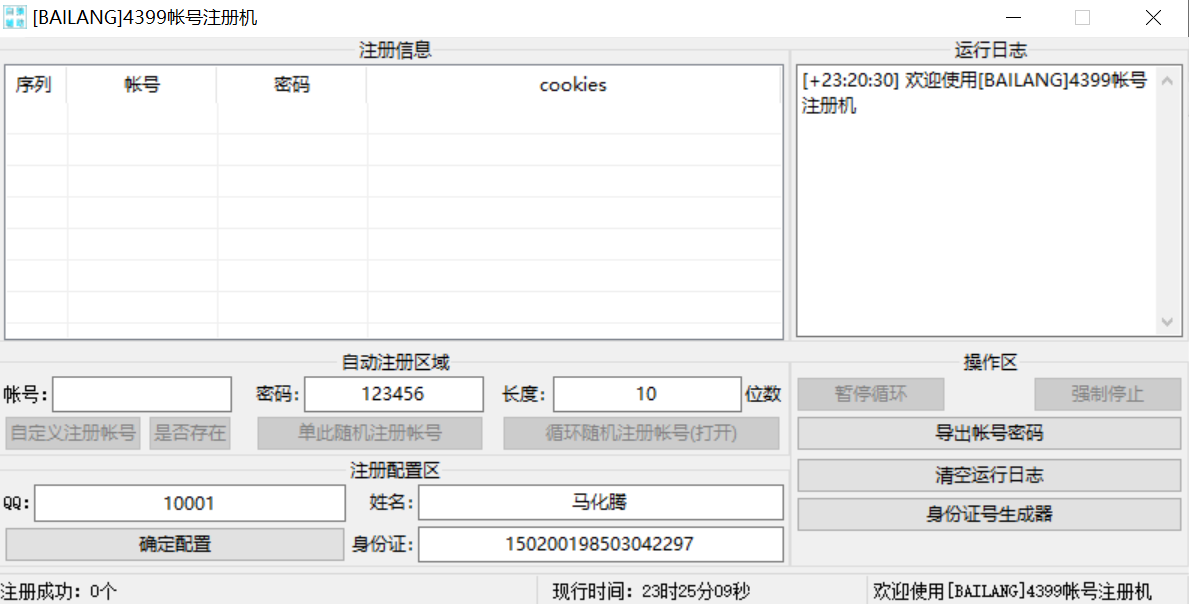Viewport: 1189px width, 604px height.
Task: Click the welcome log entry text
Action: pyautogui.click(x=974, y=93)
